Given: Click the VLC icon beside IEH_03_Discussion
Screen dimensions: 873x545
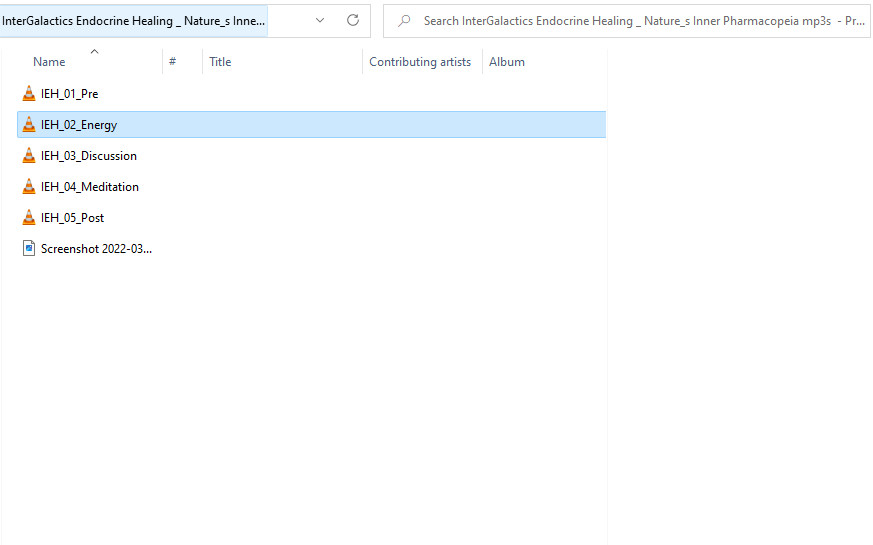Looking at the screenshot, I should (x=29, y=156).
